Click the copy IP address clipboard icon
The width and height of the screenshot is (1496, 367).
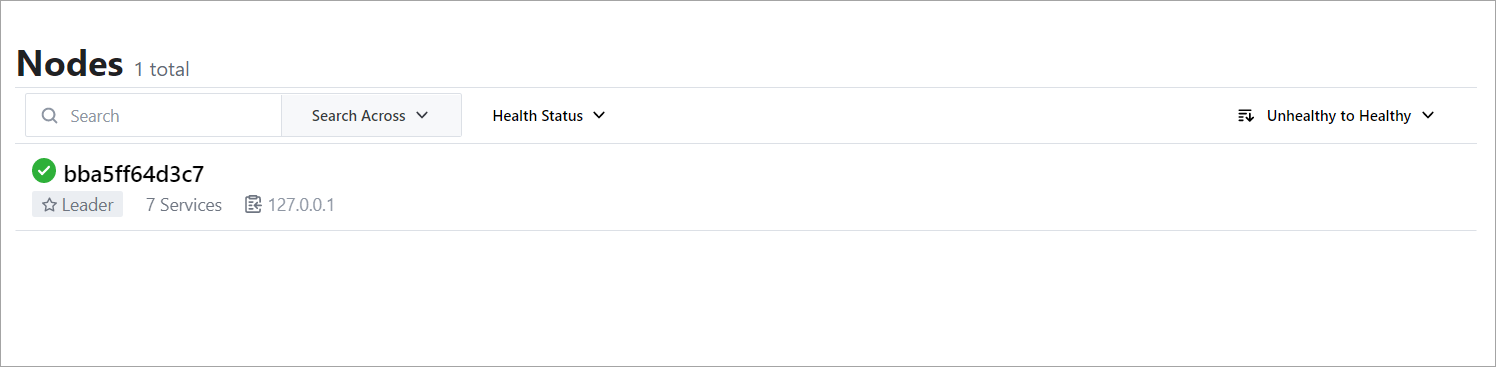253,205
